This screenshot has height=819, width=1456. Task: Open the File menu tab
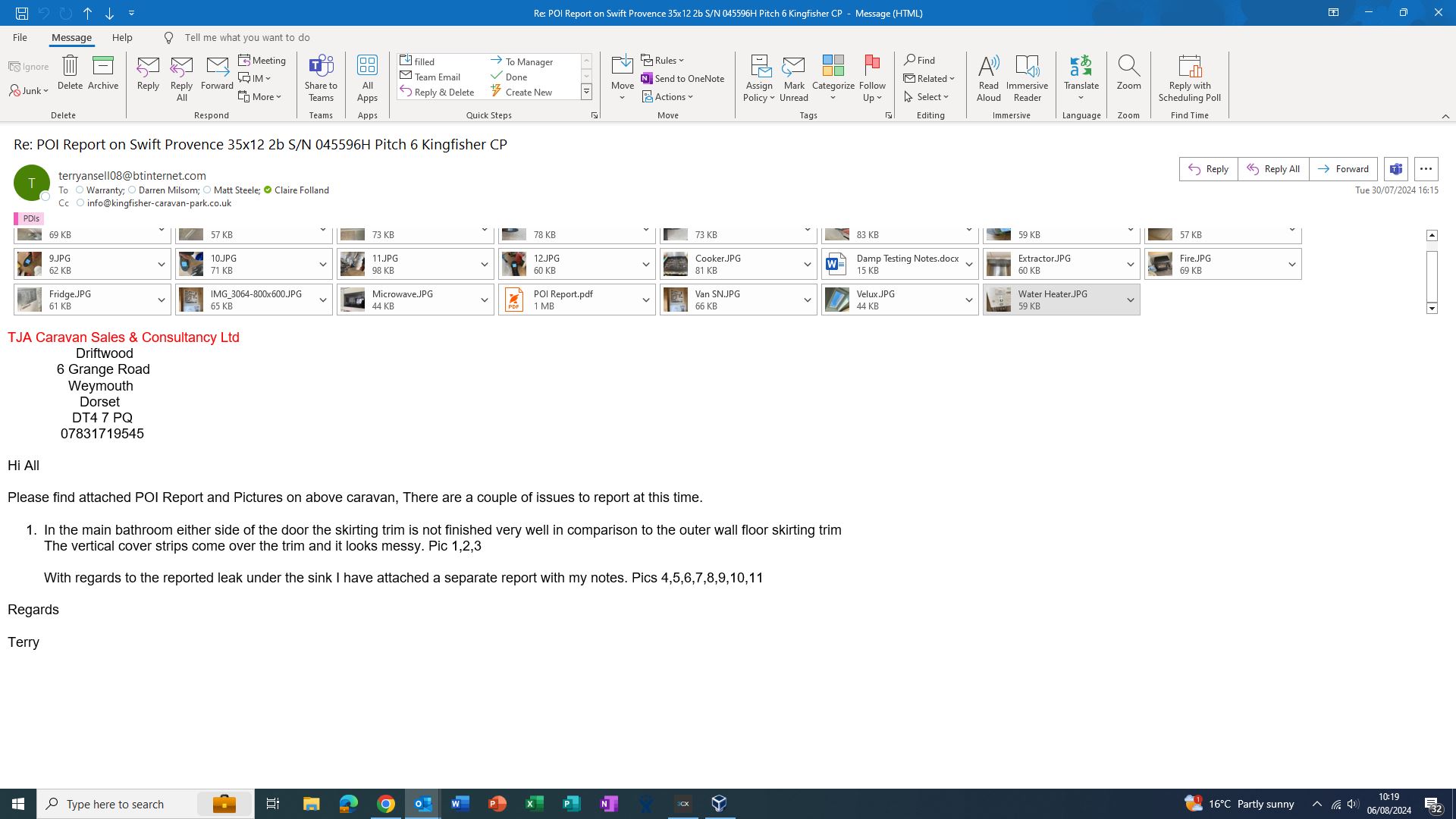(x=20, y=37)
